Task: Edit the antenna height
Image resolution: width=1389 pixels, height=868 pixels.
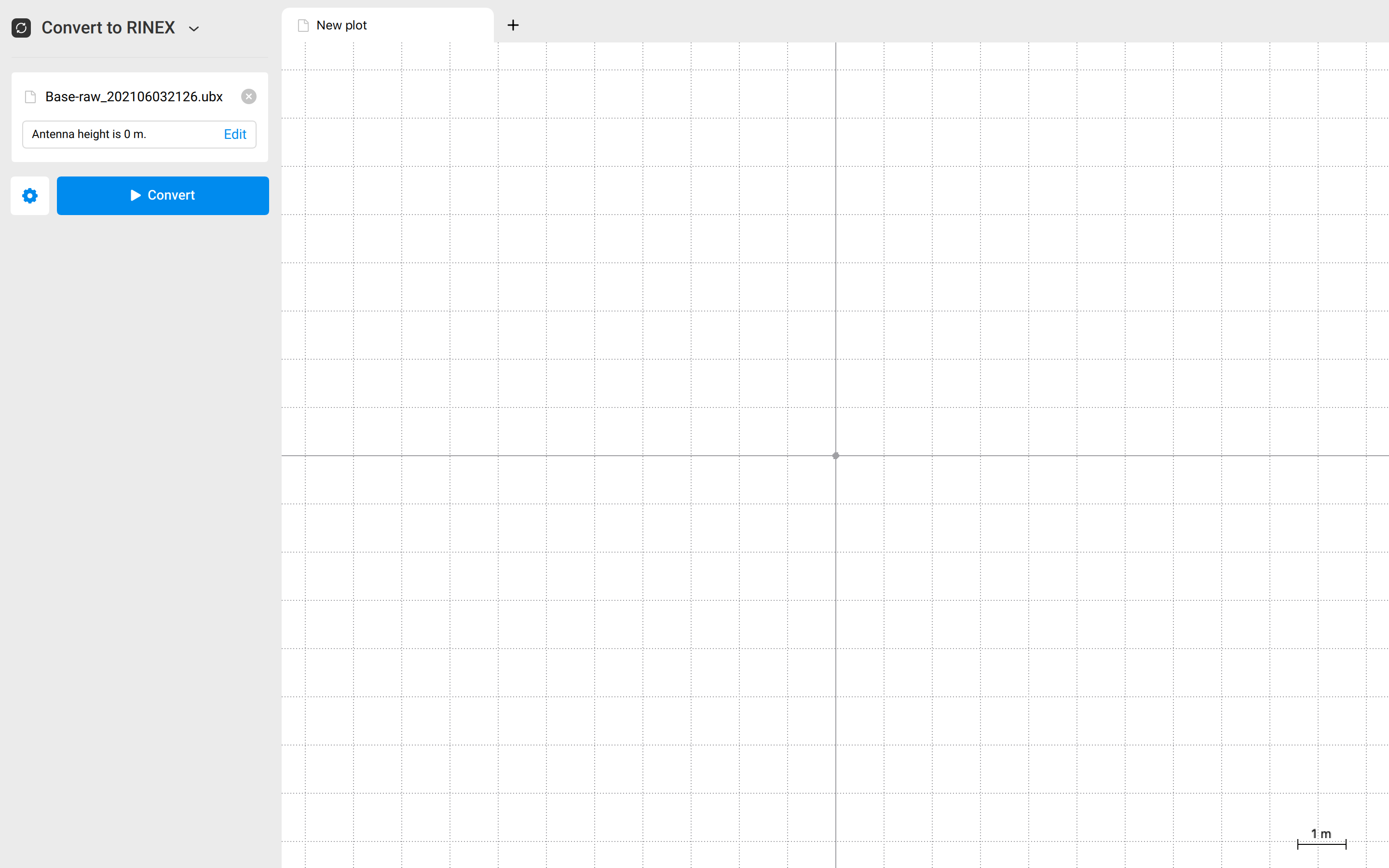Action: [235, 135]
